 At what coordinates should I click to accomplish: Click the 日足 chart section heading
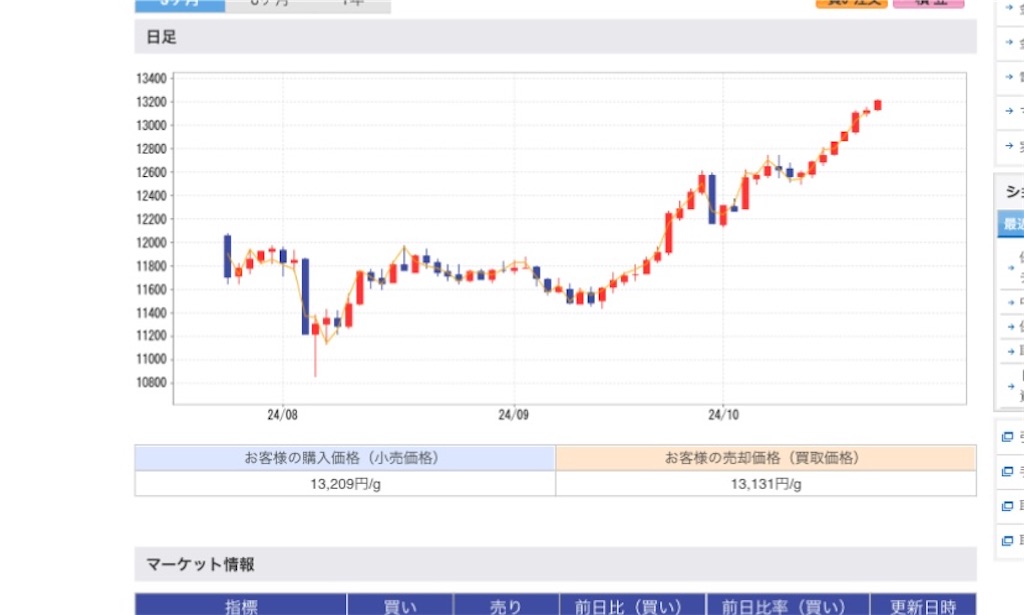(161, 37)
